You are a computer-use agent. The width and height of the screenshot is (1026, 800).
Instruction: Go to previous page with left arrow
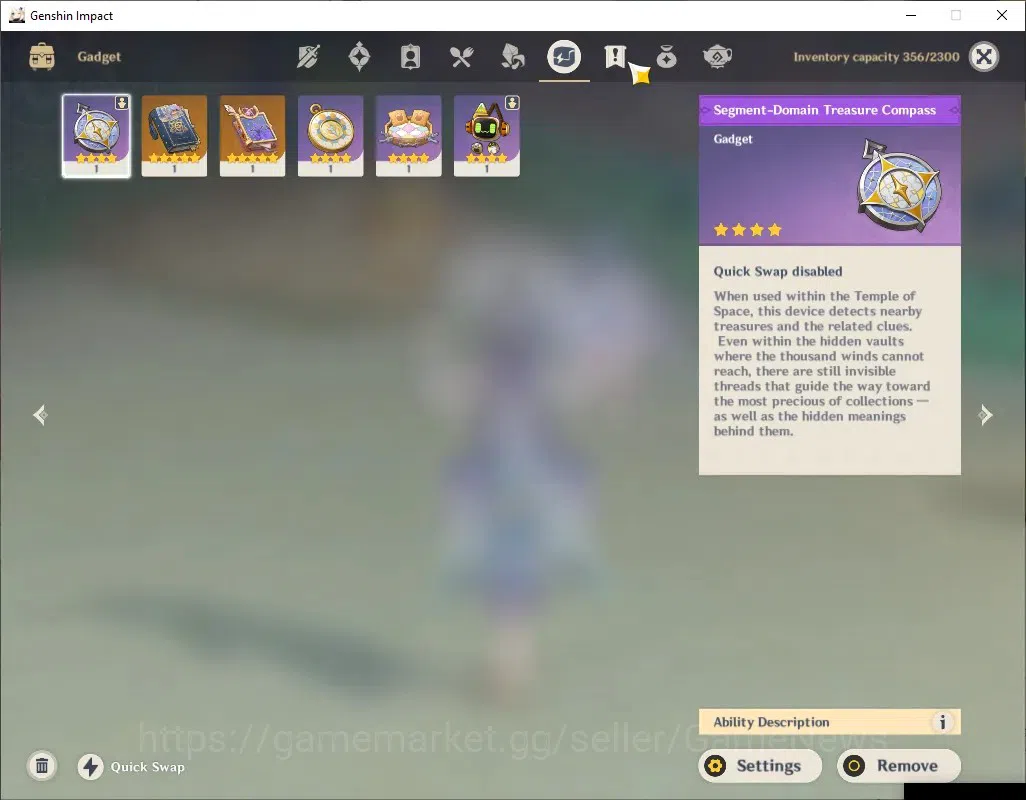point(41,415)
